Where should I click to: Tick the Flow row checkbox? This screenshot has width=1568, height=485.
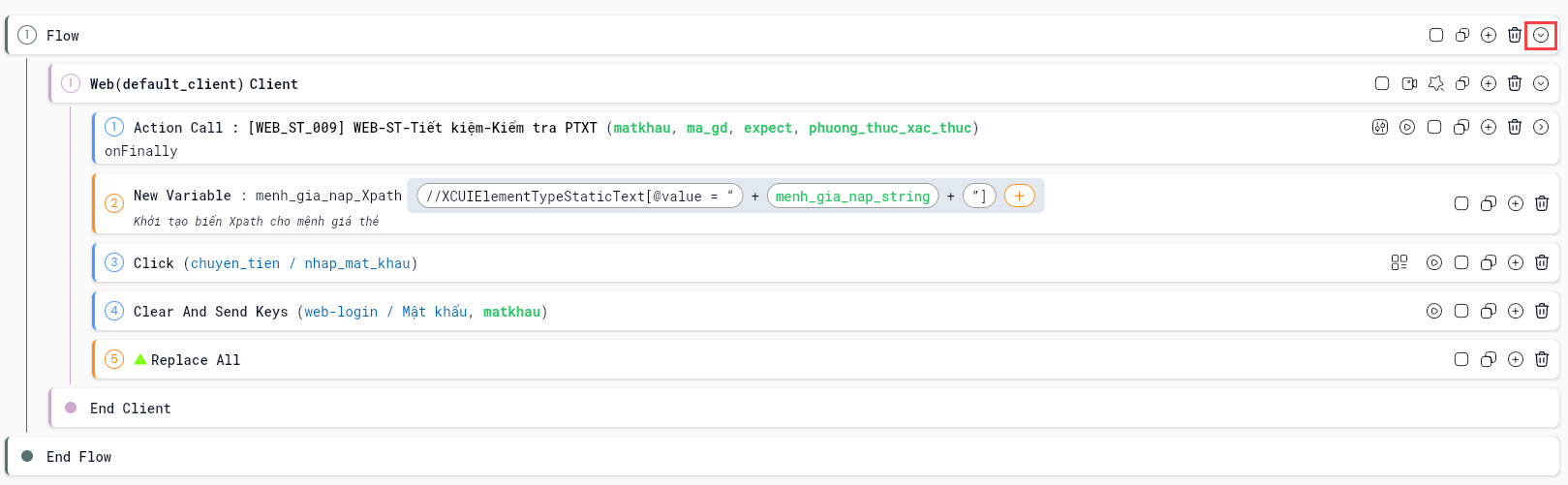(x=1436, y=36)
